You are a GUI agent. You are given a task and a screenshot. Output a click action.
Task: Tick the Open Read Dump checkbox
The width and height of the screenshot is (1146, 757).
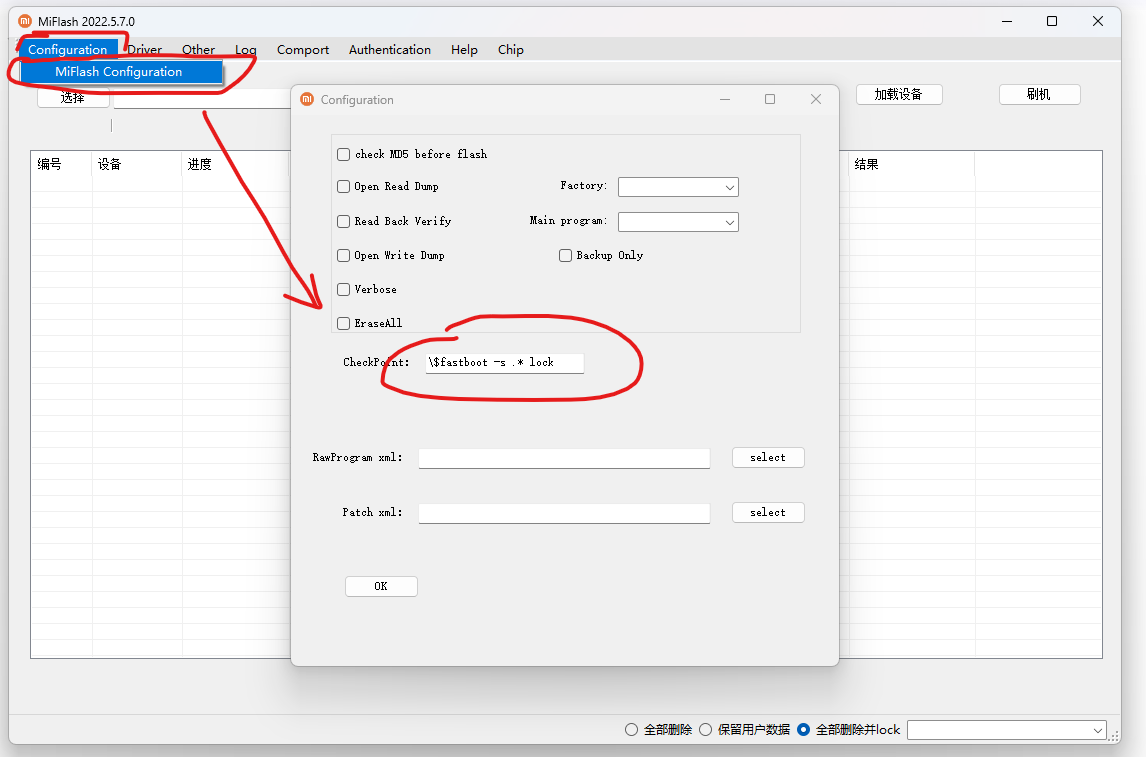[344, 186]
